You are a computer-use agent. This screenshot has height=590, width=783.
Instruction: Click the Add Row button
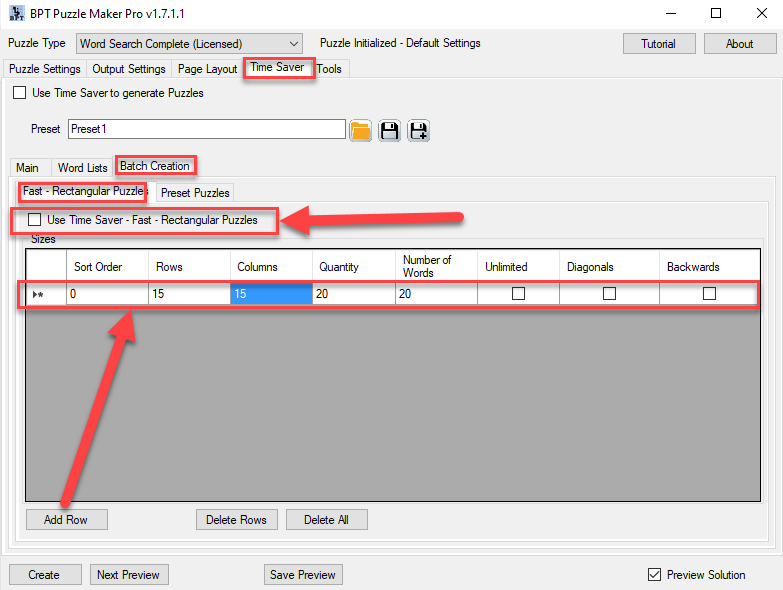coord(66,520)
